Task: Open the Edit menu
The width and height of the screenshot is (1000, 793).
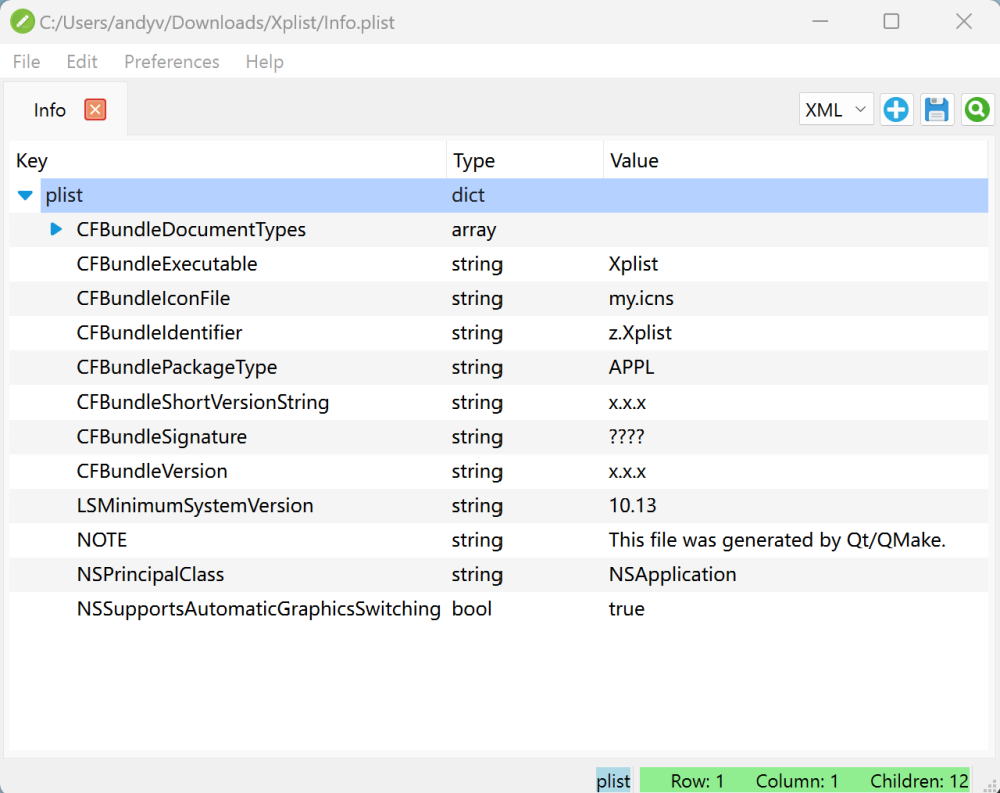Action: click(x=82, y=62)
